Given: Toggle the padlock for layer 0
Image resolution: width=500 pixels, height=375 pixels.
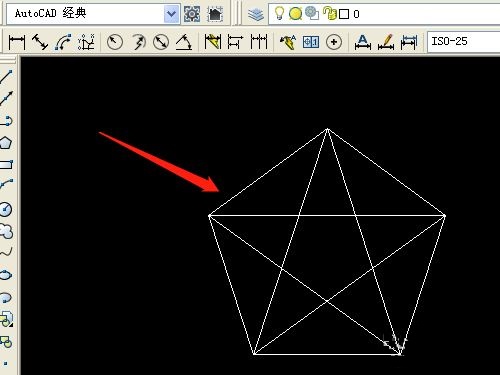Looking at the screenshot, I should (x=330, y=14).
